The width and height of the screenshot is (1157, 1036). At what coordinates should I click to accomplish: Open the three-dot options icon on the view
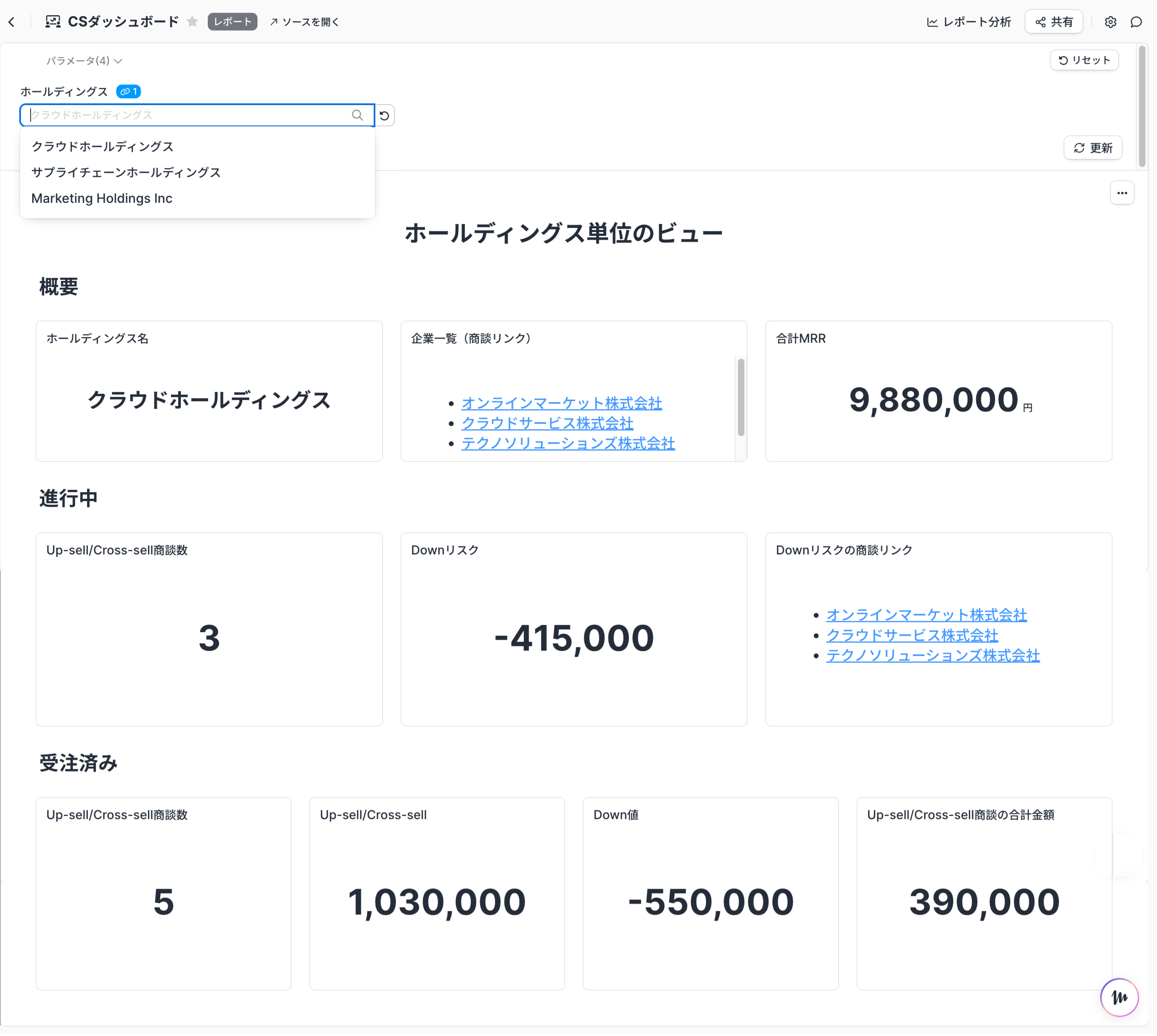pos(1122,193)
